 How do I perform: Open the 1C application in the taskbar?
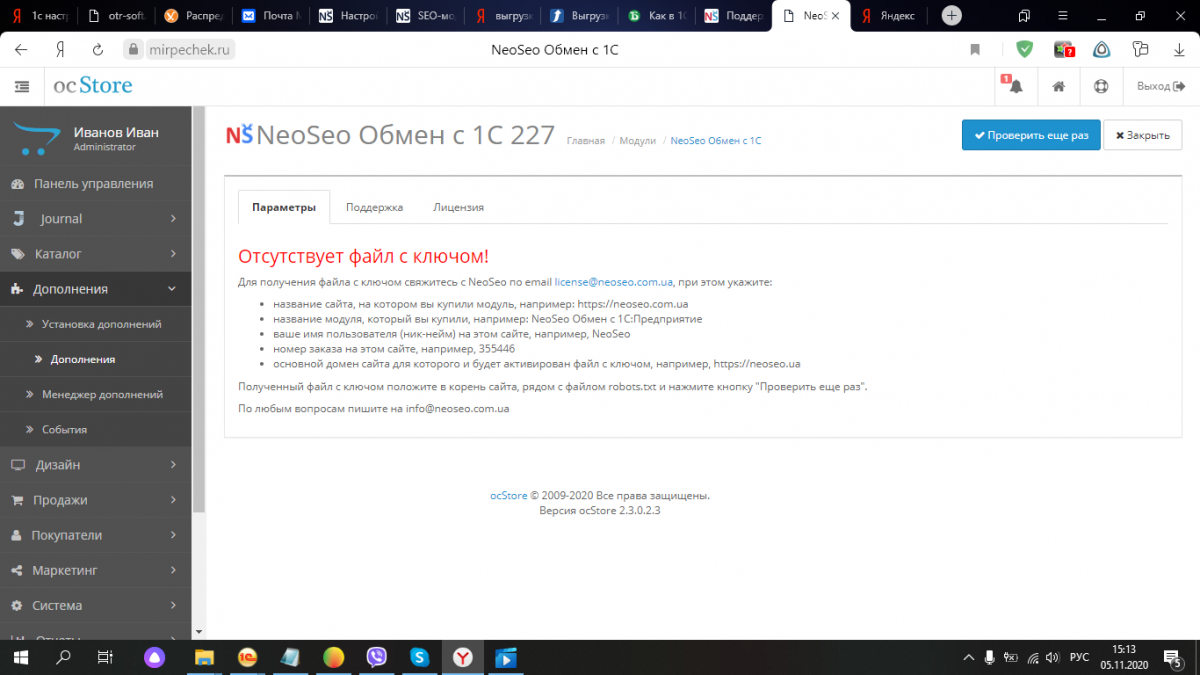pos(247,657)
